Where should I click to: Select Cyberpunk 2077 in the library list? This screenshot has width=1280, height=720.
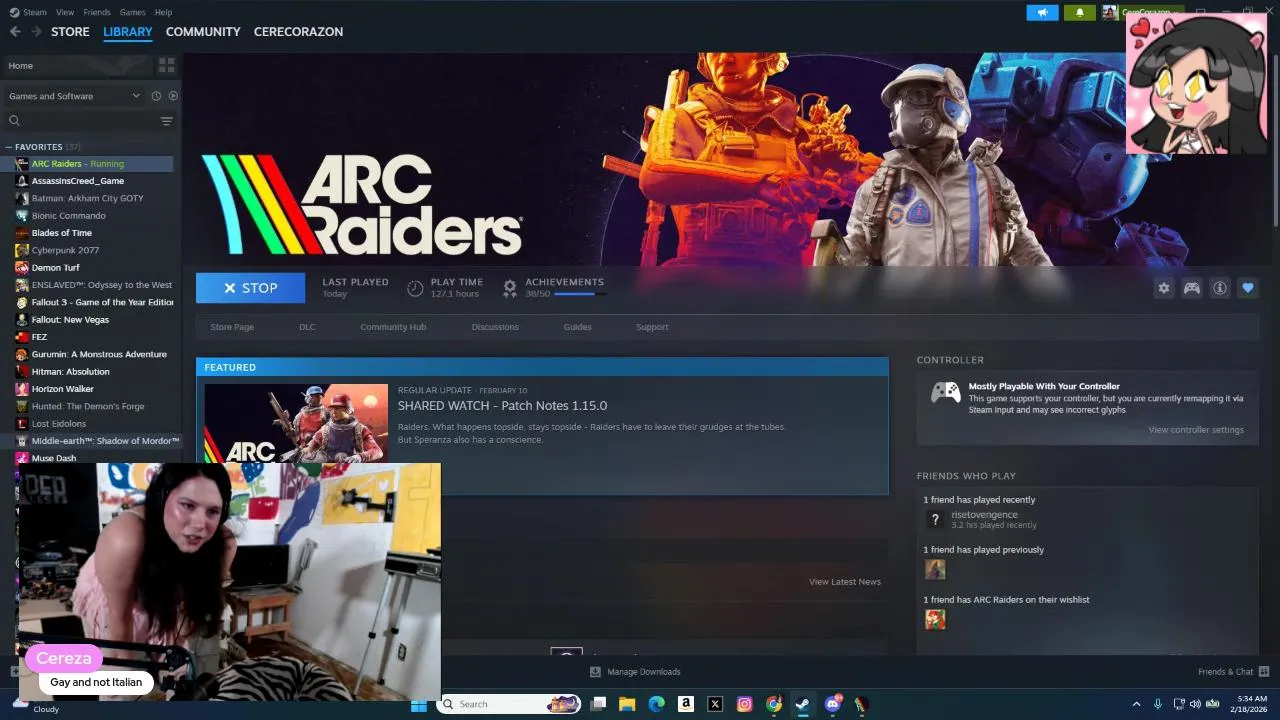[x=65, y=250]
